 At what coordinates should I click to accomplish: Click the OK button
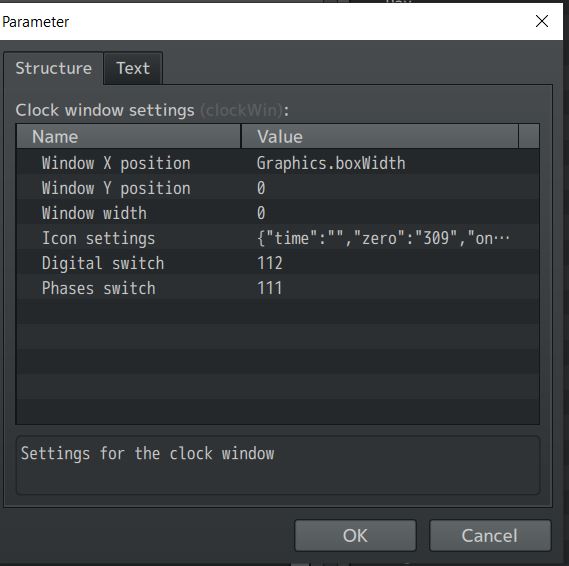pyautogui.click(x=355, y=536)
